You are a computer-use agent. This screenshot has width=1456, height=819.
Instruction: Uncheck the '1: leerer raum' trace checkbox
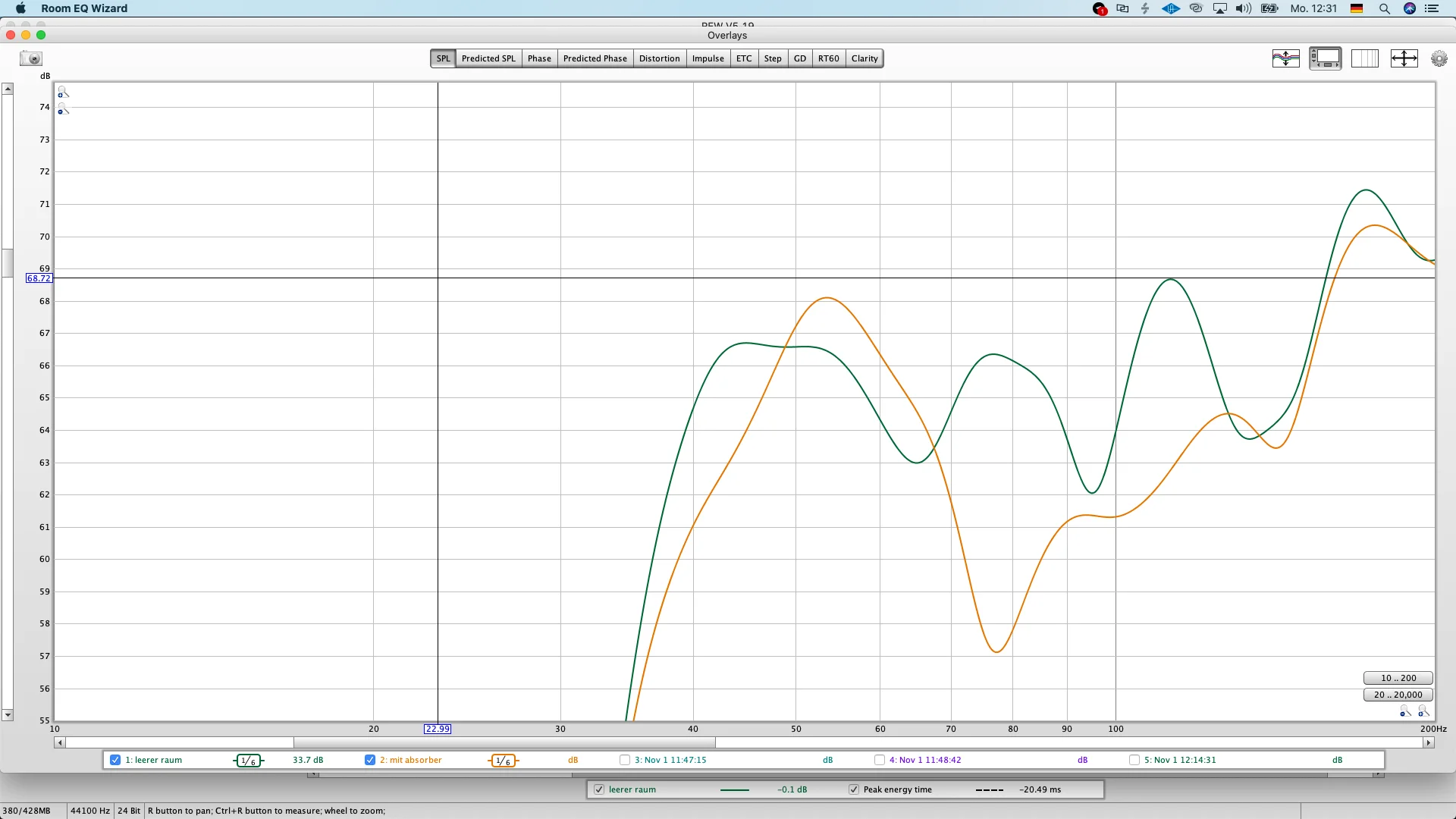[x=115, y=760]
